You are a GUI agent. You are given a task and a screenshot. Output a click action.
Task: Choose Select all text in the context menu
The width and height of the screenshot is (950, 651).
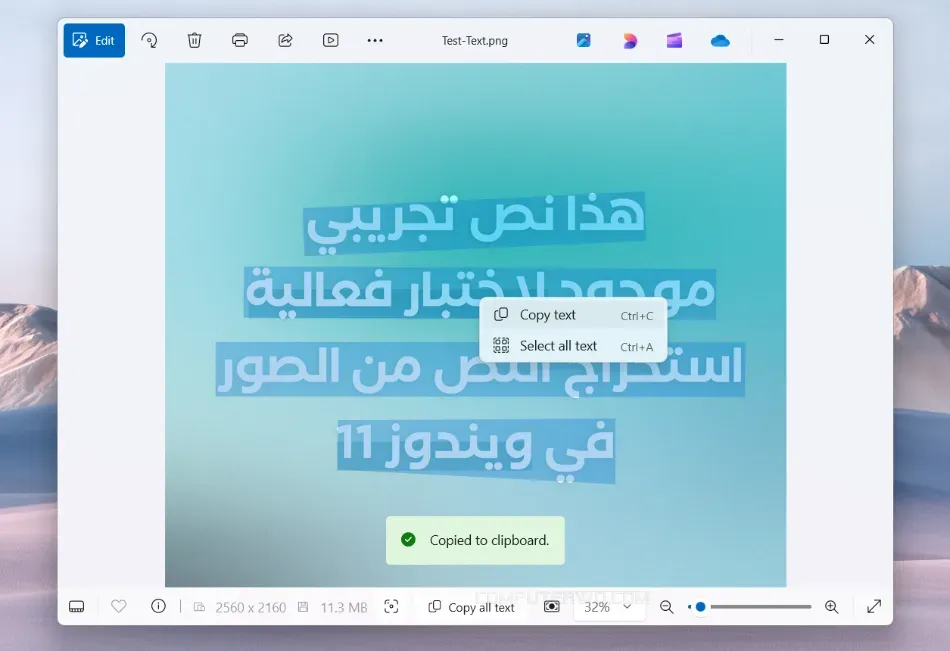pos(573,346)
